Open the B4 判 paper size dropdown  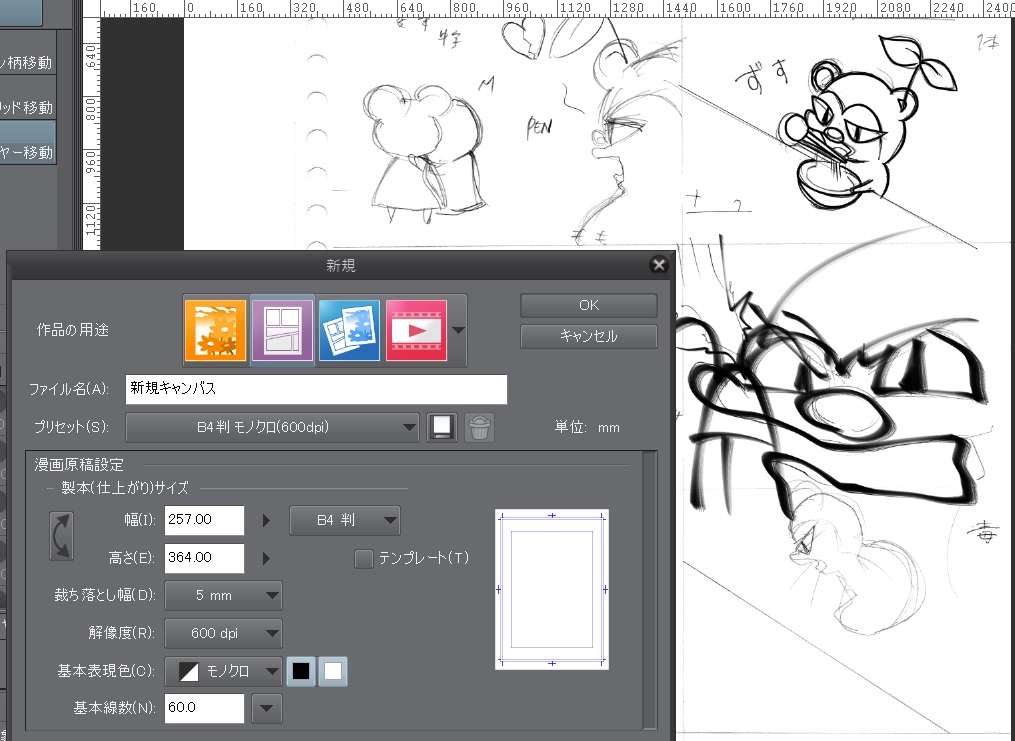coord(344,520)
